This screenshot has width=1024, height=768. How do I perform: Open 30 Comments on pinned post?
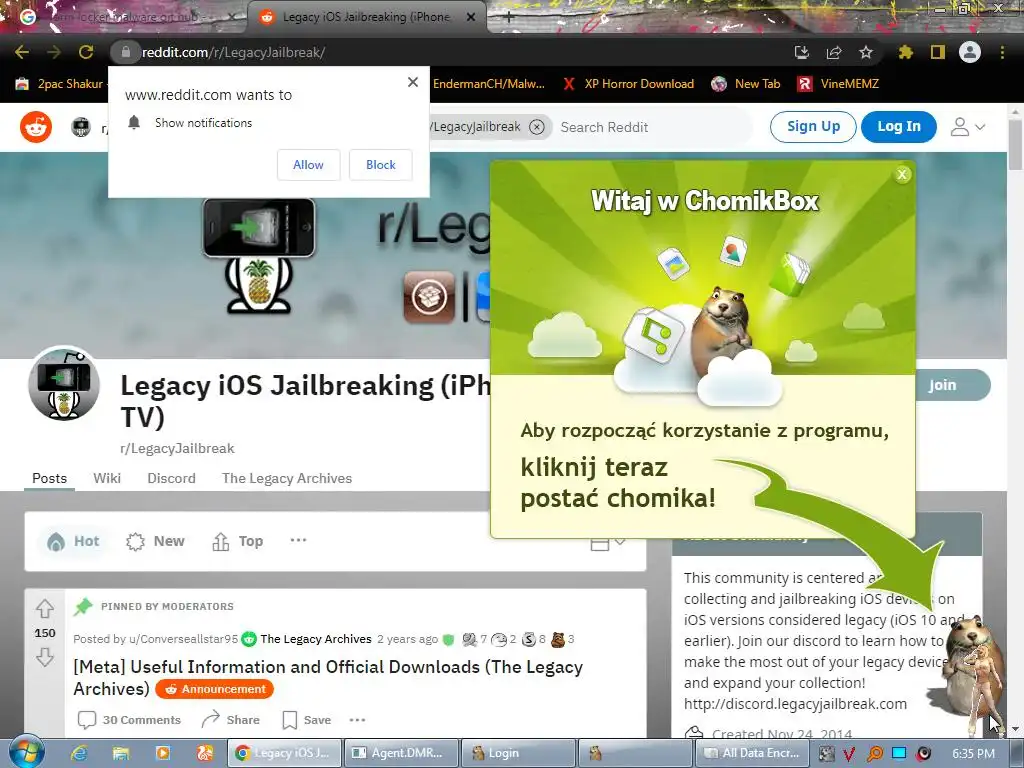129,720
